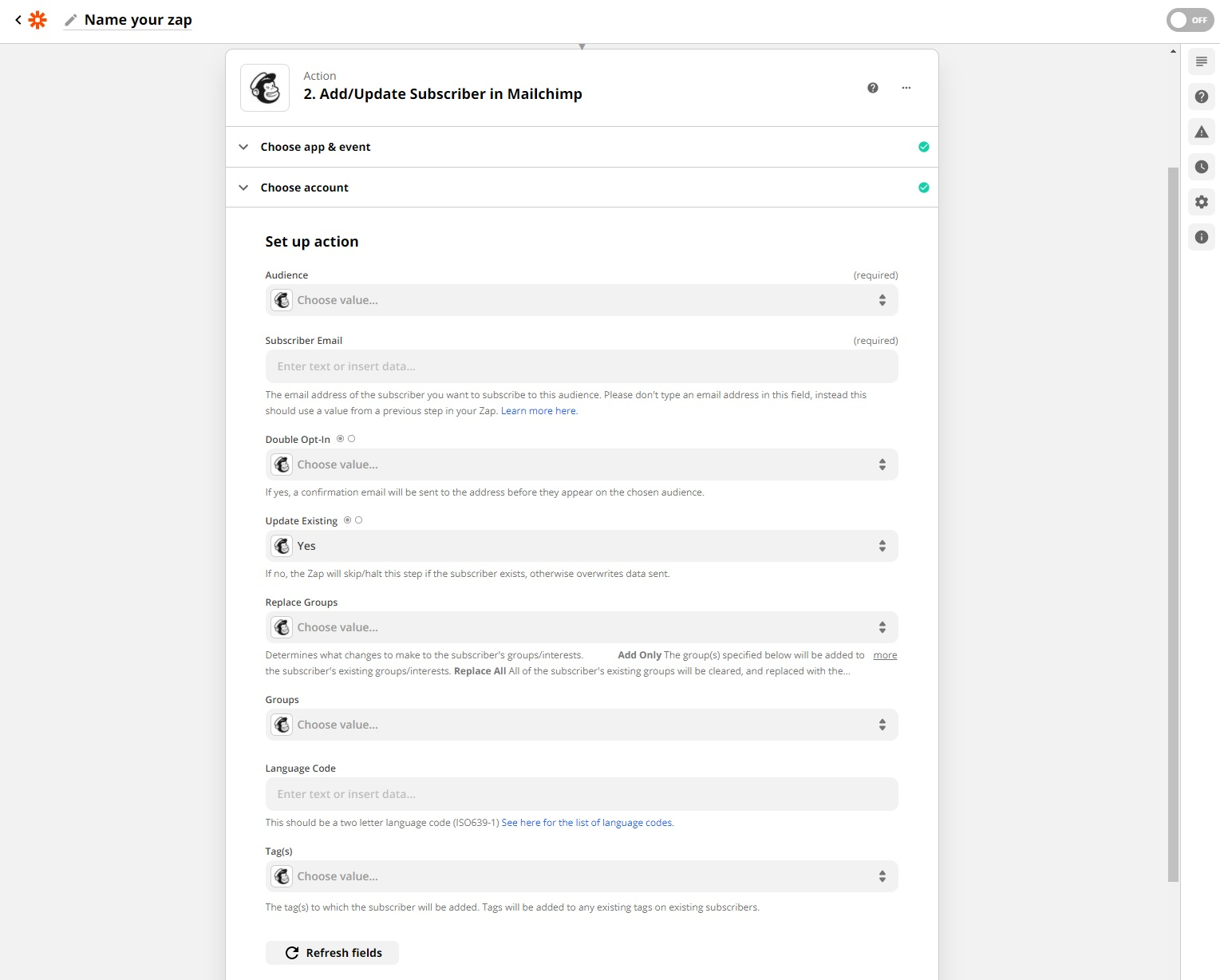1220x980 pixels.
Task: Click more link under Replace Groups
Action: coord(885,655)
